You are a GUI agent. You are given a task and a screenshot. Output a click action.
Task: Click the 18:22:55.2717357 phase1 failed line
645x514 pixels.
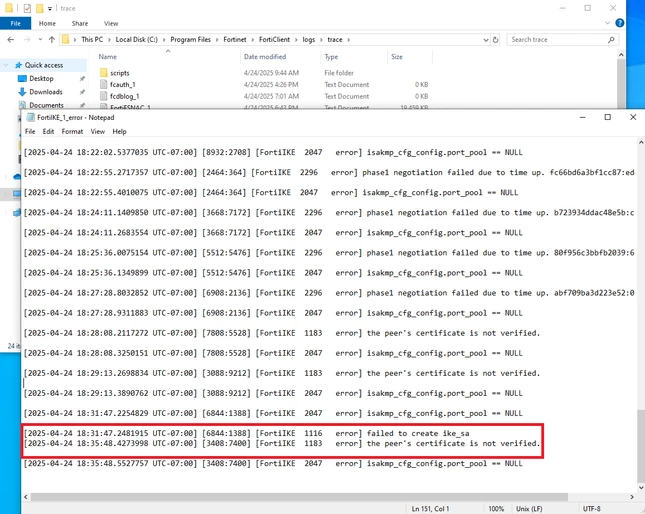point(329,172)
